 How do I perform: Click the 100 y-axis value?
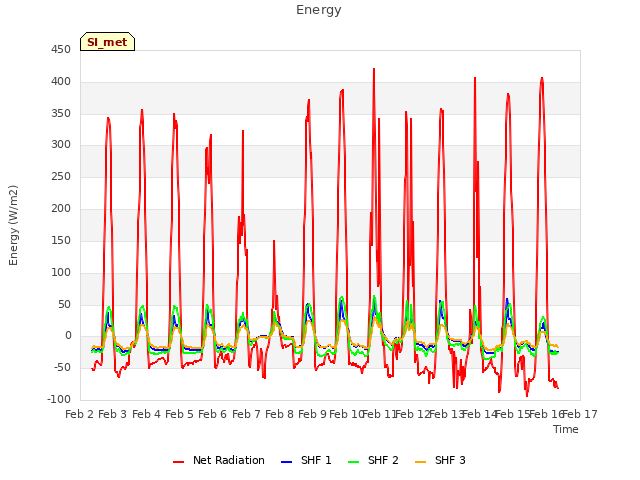pos(61,272)
